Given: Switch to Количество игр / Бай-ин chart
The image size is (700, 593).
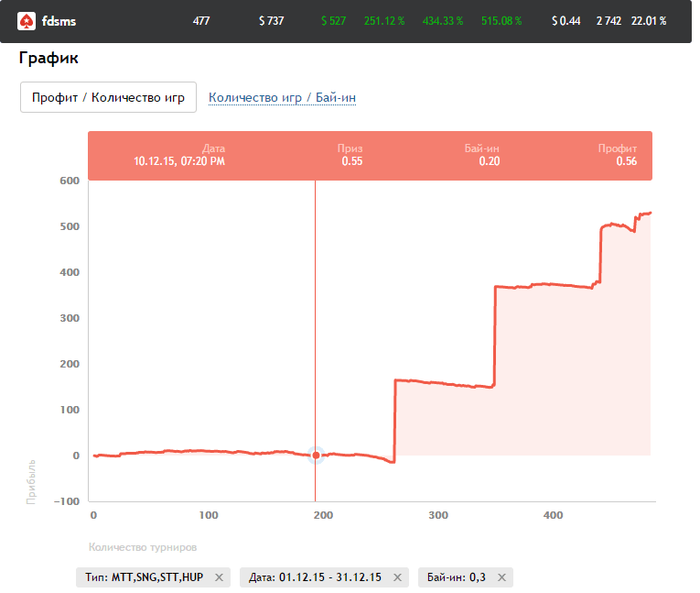Looking at the screenshot, I should (282, 97).
